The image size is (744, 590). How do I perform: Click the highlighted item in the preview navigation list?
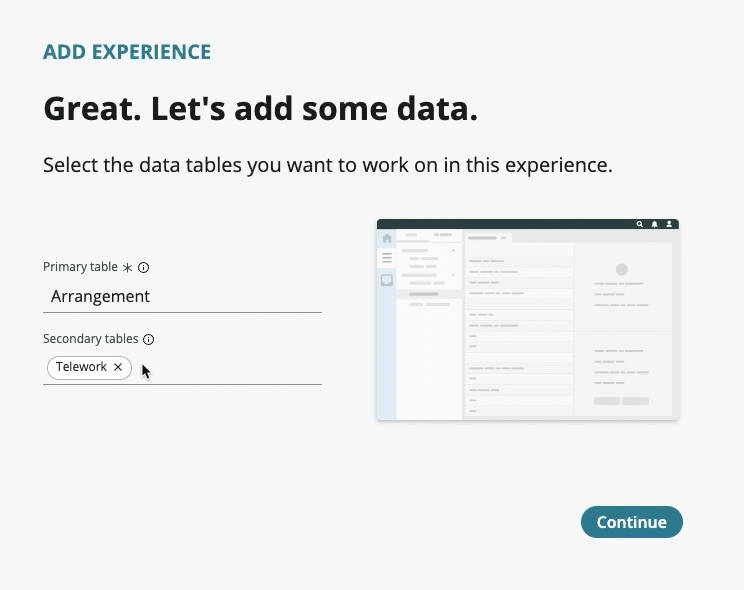(x=424, y=294)
